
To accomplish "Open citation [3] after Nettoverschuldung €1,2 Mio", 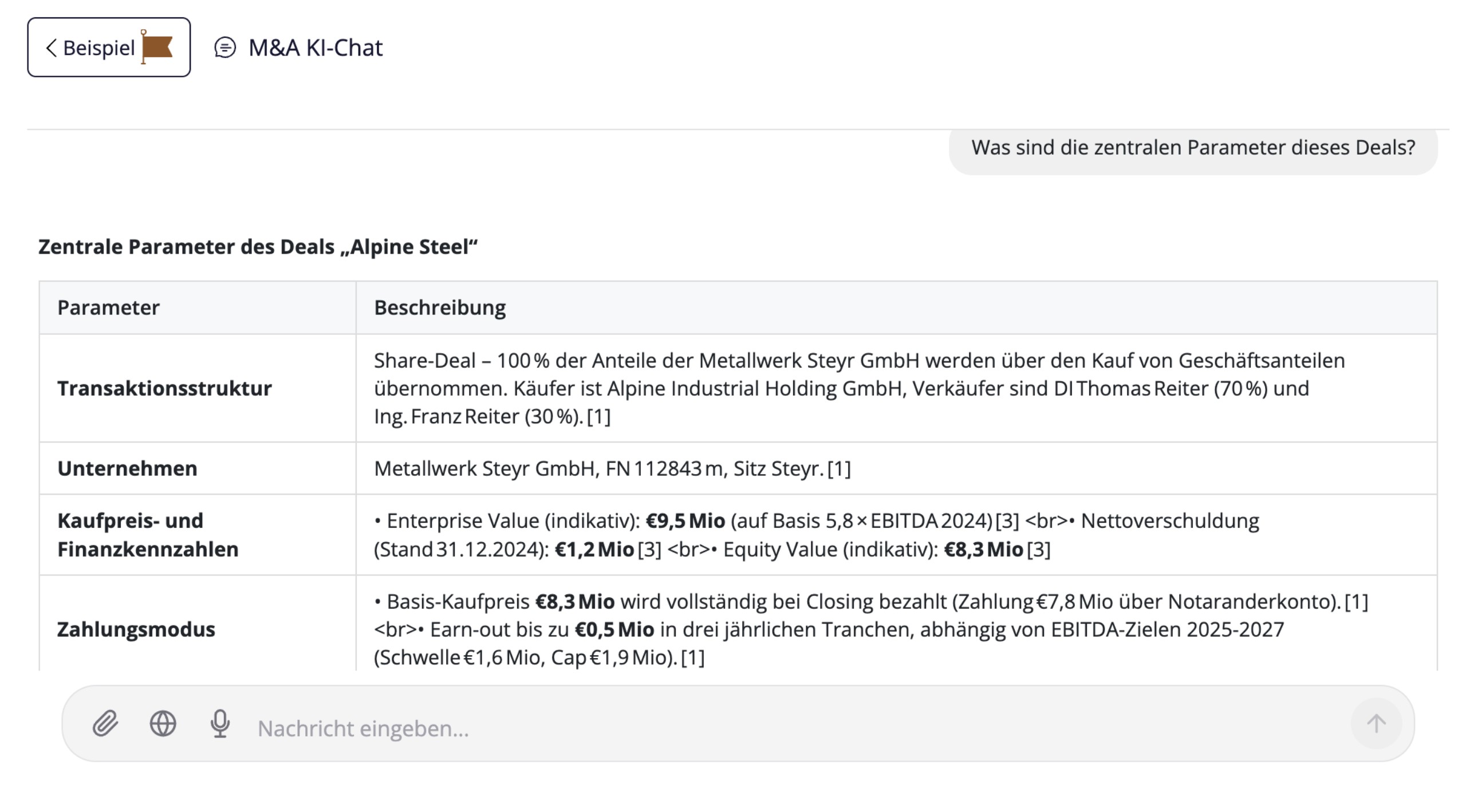I will [649, 550].
